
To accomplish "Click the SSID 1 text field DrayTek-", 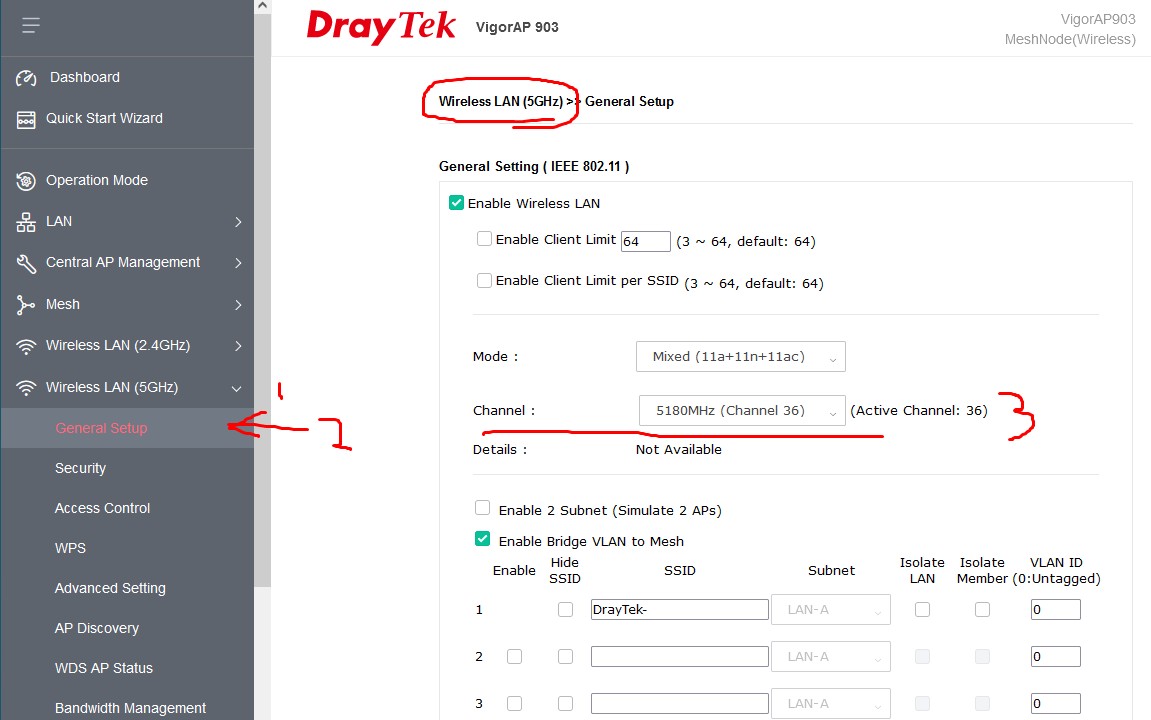I will pyautogui.click(x=679, y=610).
